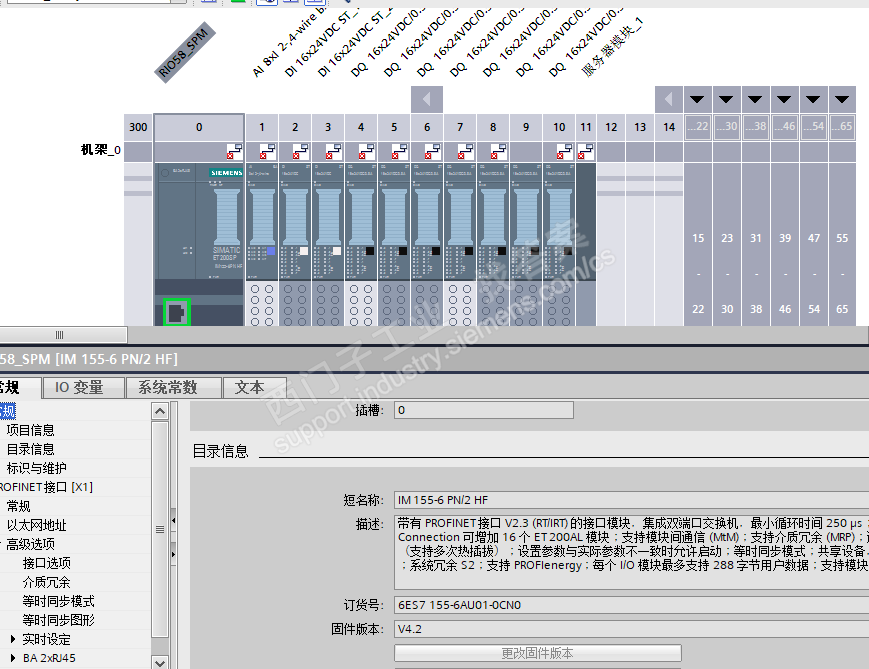Screen dimensions: 869x669
Task: Click the collapsed group column 15 - 22
Action: (698, 244)
